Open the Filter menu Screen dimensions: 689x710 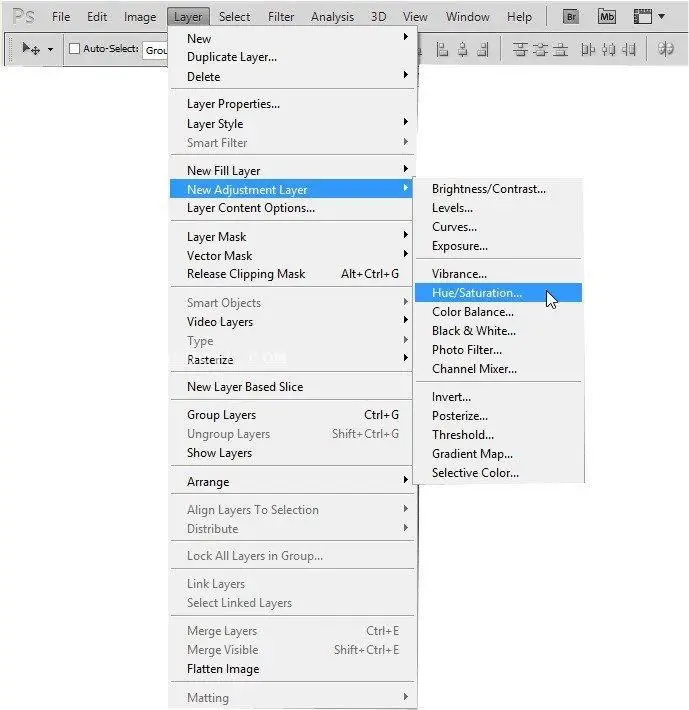[x=281, y=17]
